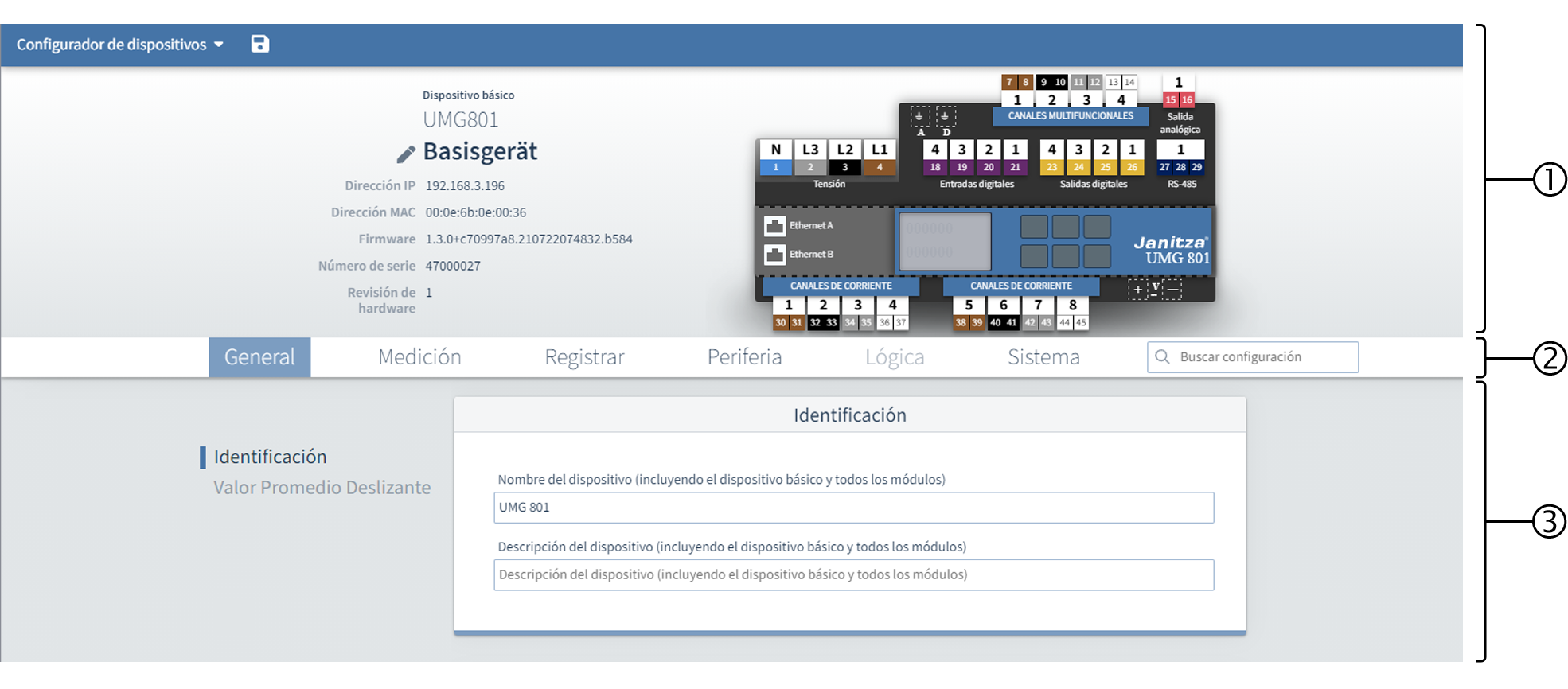This screenshot has width=1568, height=689.
Task: Click digital output 3 terminal 24
Action: 1078,157
